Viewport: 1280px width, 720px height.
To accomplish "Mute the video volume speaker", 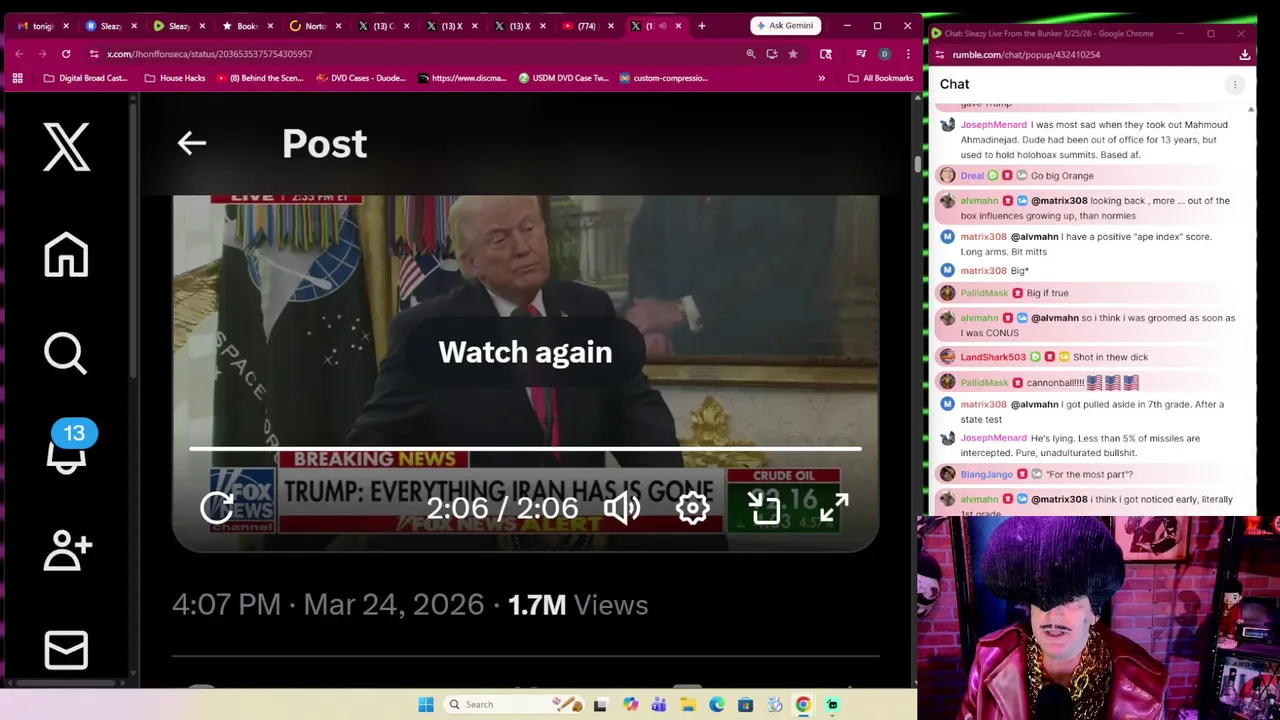I will [x=622, y=508].
